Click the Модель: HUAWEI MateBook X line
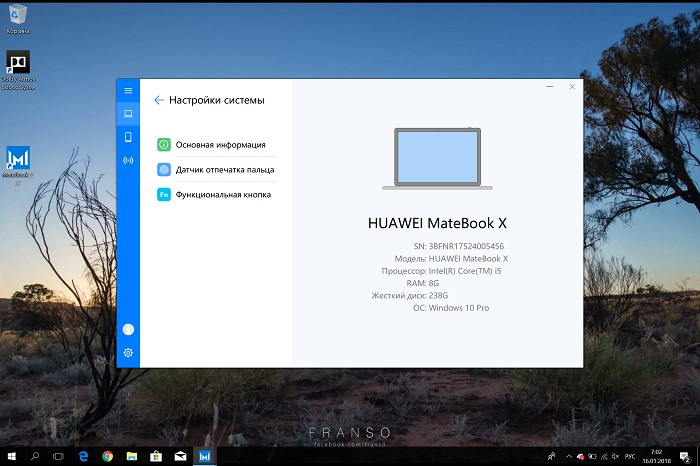 coord(451,258)
